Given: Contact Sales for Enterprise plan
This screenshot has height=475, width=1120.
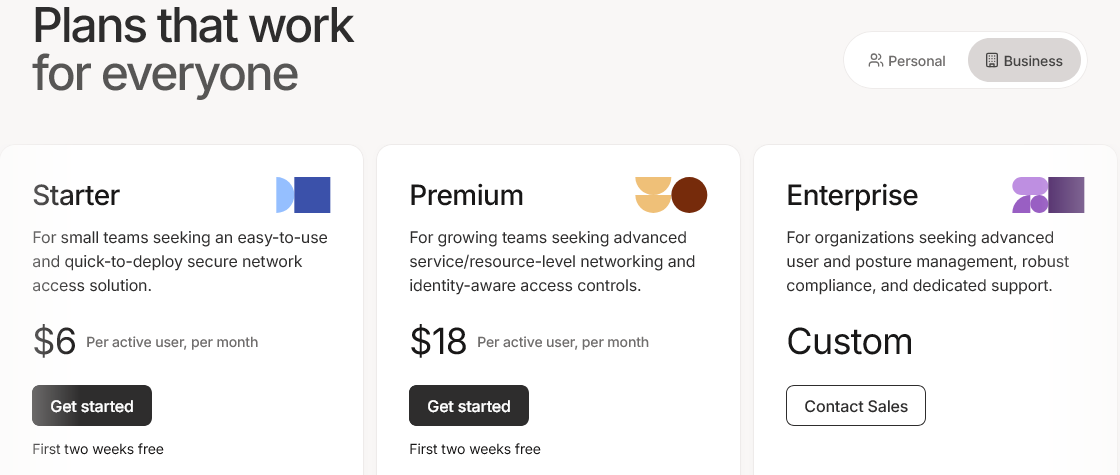Looking at the screenshot, I should 856,406.
